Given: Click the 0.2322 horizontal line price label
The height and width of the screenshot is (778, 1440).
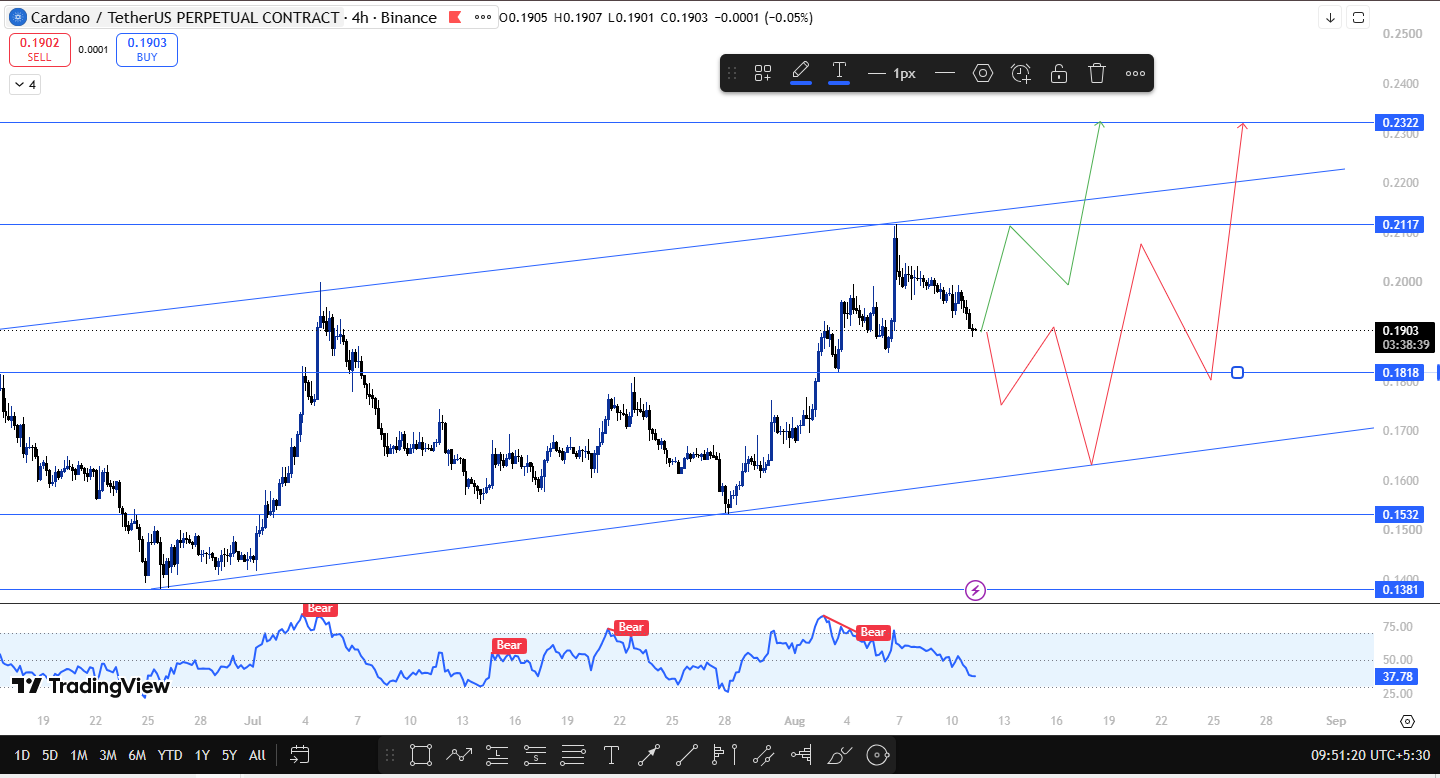Looking at the screenshot, I should pyautogui.click(x=1400, y=123).
